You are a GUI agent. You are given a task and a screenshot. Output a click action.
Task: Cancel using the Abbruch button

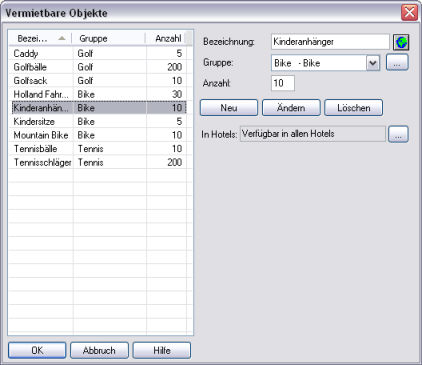click(x=99, y=350)
